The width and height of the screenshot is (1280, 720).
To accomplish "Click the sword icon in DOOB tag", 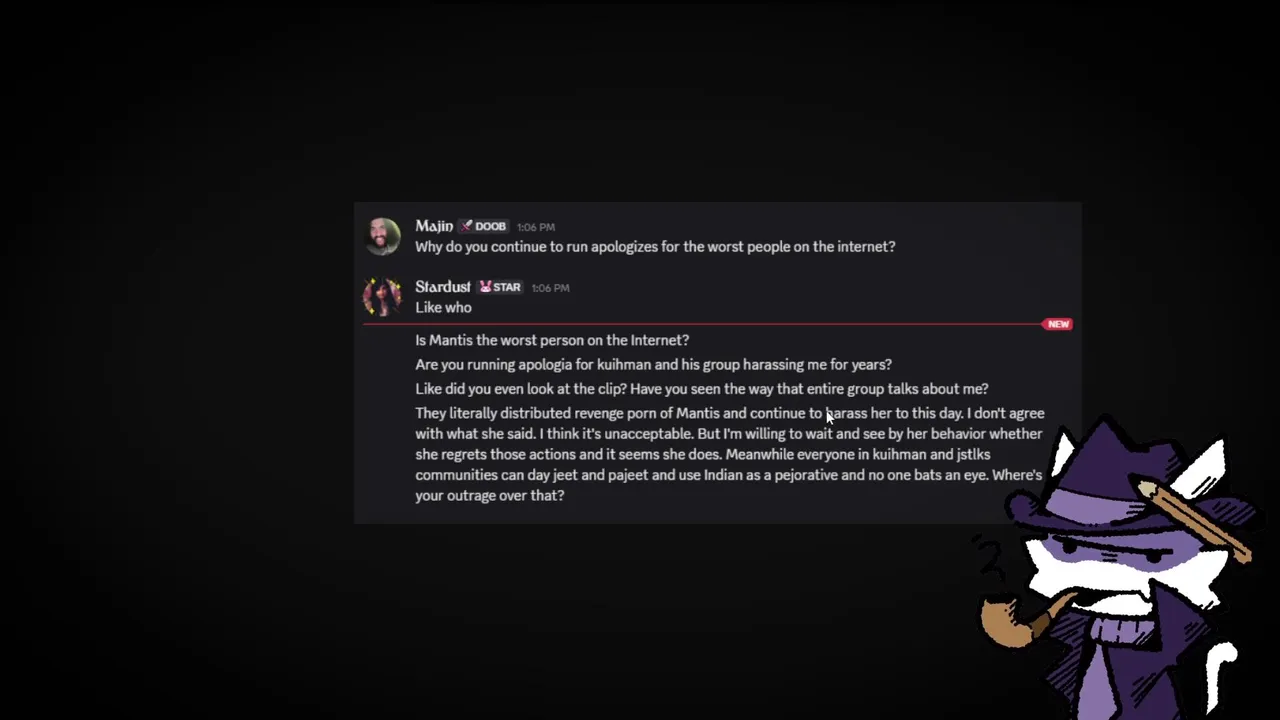I will click(466, 227).
